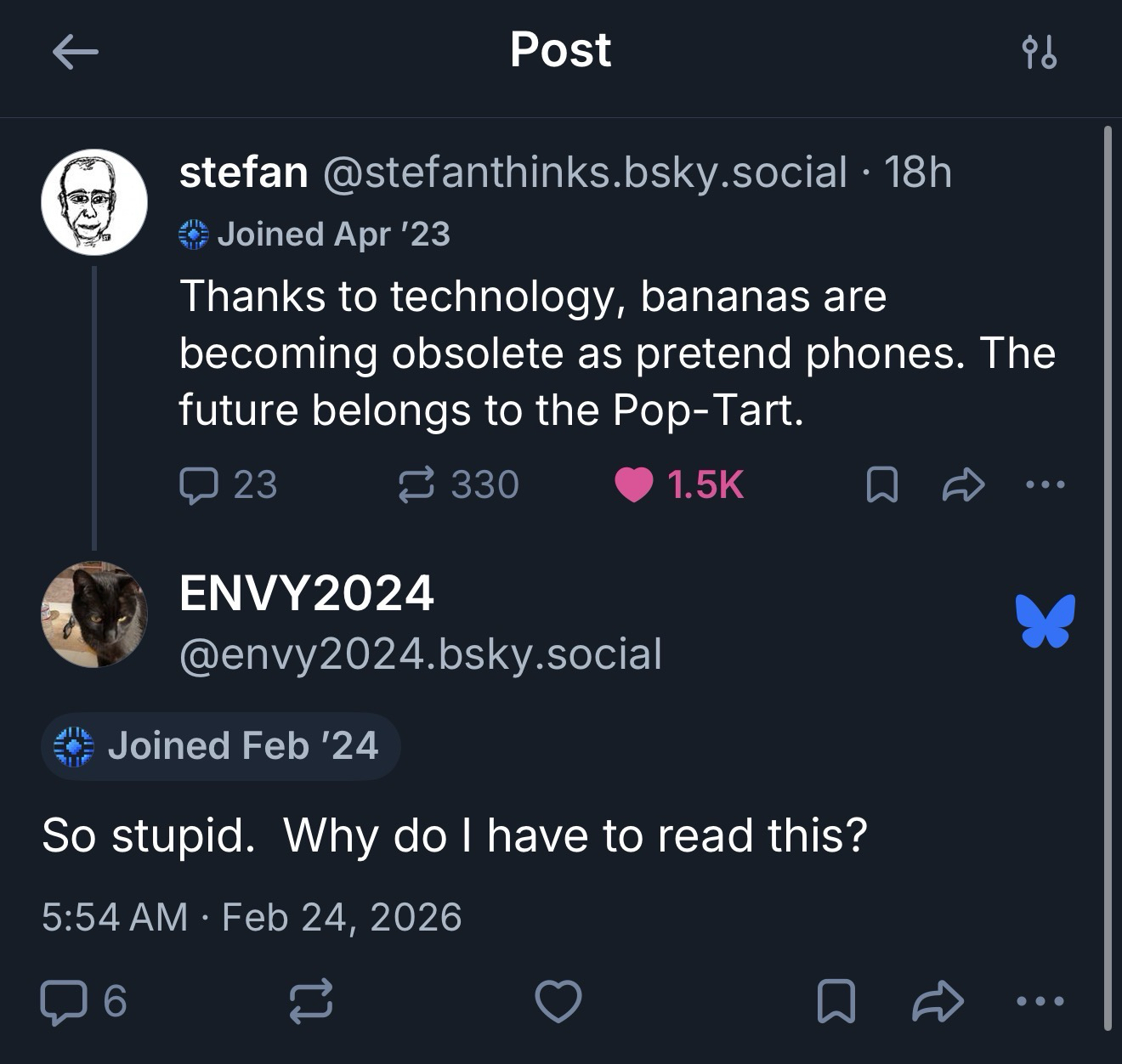Screen dimensions: 1122x1064
Task: Bookmark the ENVY2024 post
Action: [836, 1001]
